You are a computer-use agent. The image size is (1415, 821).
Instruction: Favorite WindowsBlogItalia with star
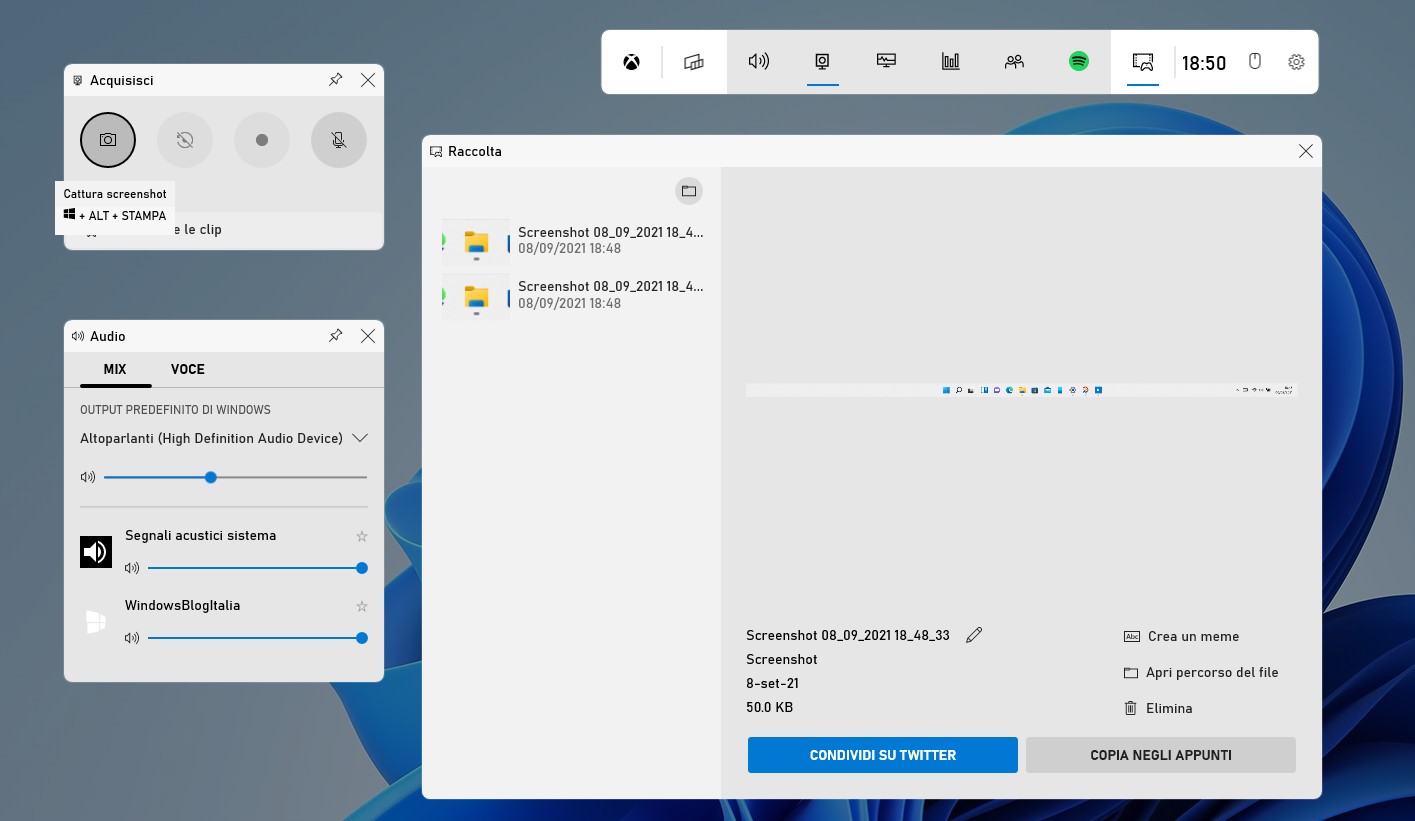coord(362,607)
